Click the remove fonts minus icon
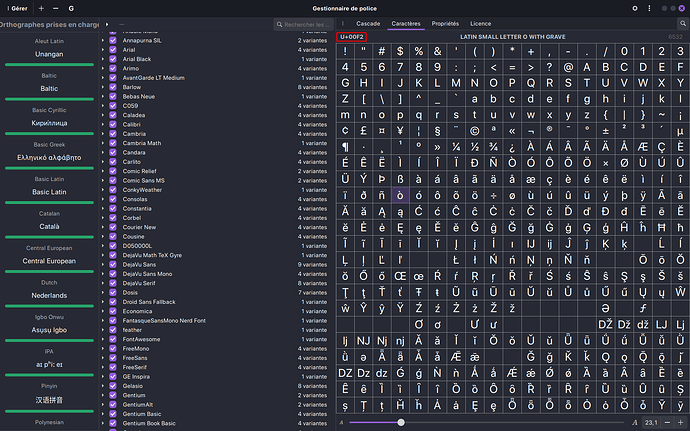Image resolution: width=690 pixels, height=431 pixels. pos(55,8)
